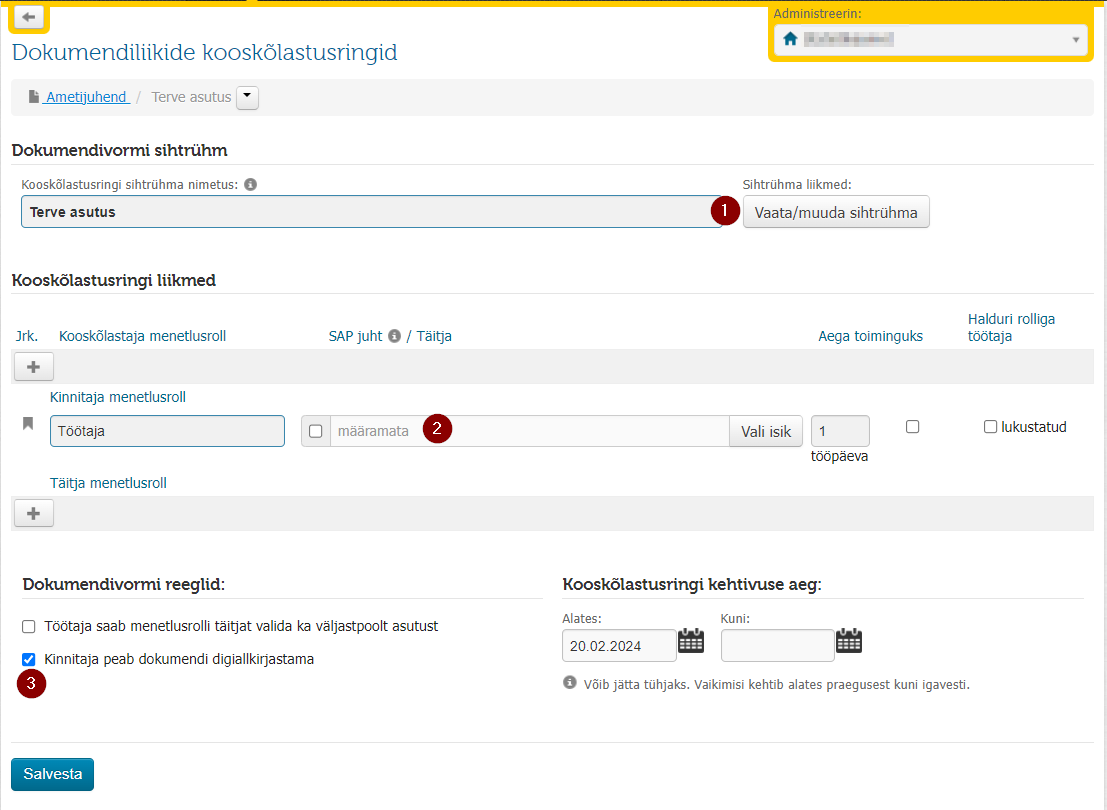The width and height of the screenshot is (1107, 810).
Task: Uncheck Kinnitaja peab dokumendi digiallkirjastama
Action: [29, 660]
